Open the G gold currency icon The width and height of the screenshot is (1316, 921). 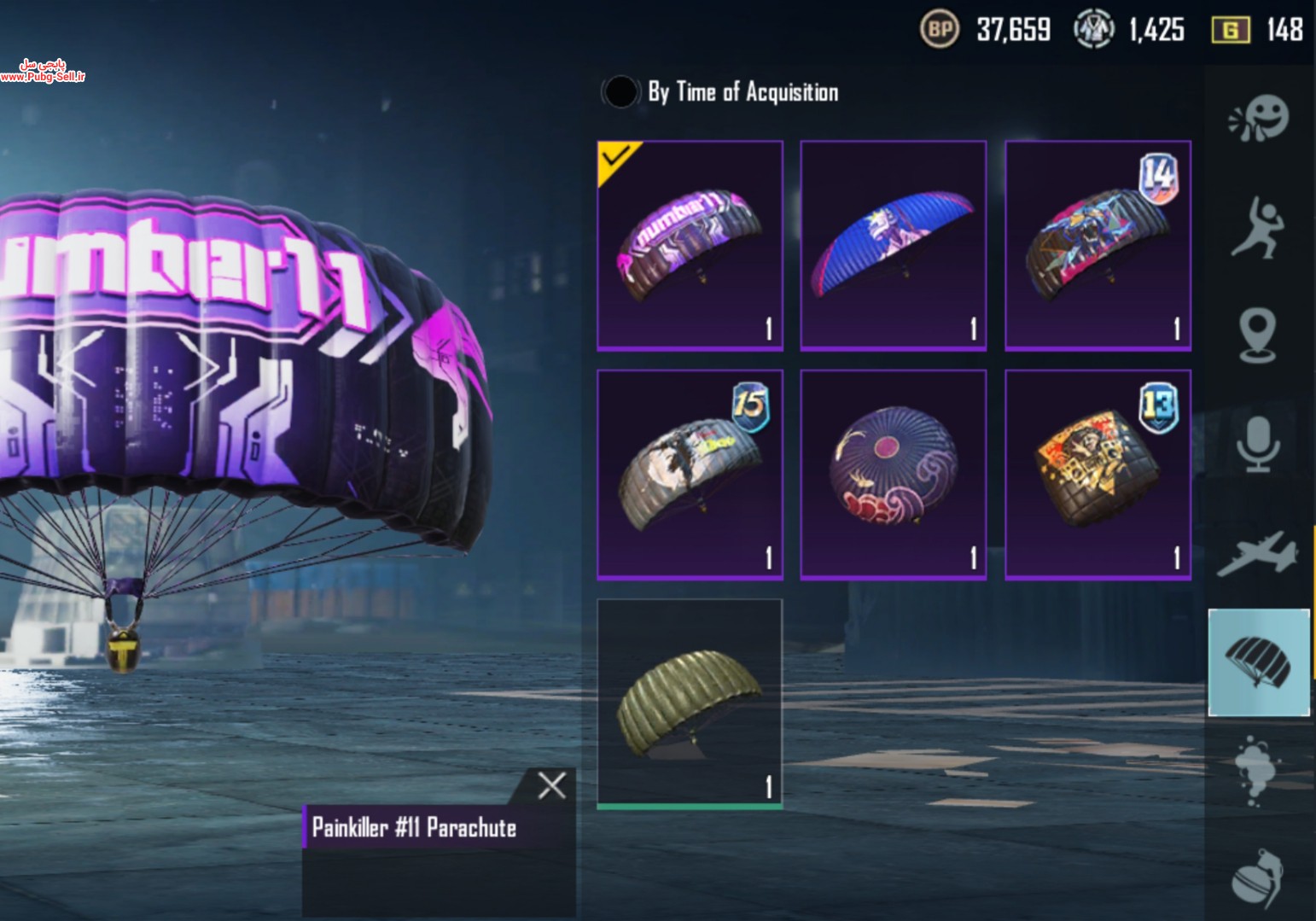tap(1231, 31)
